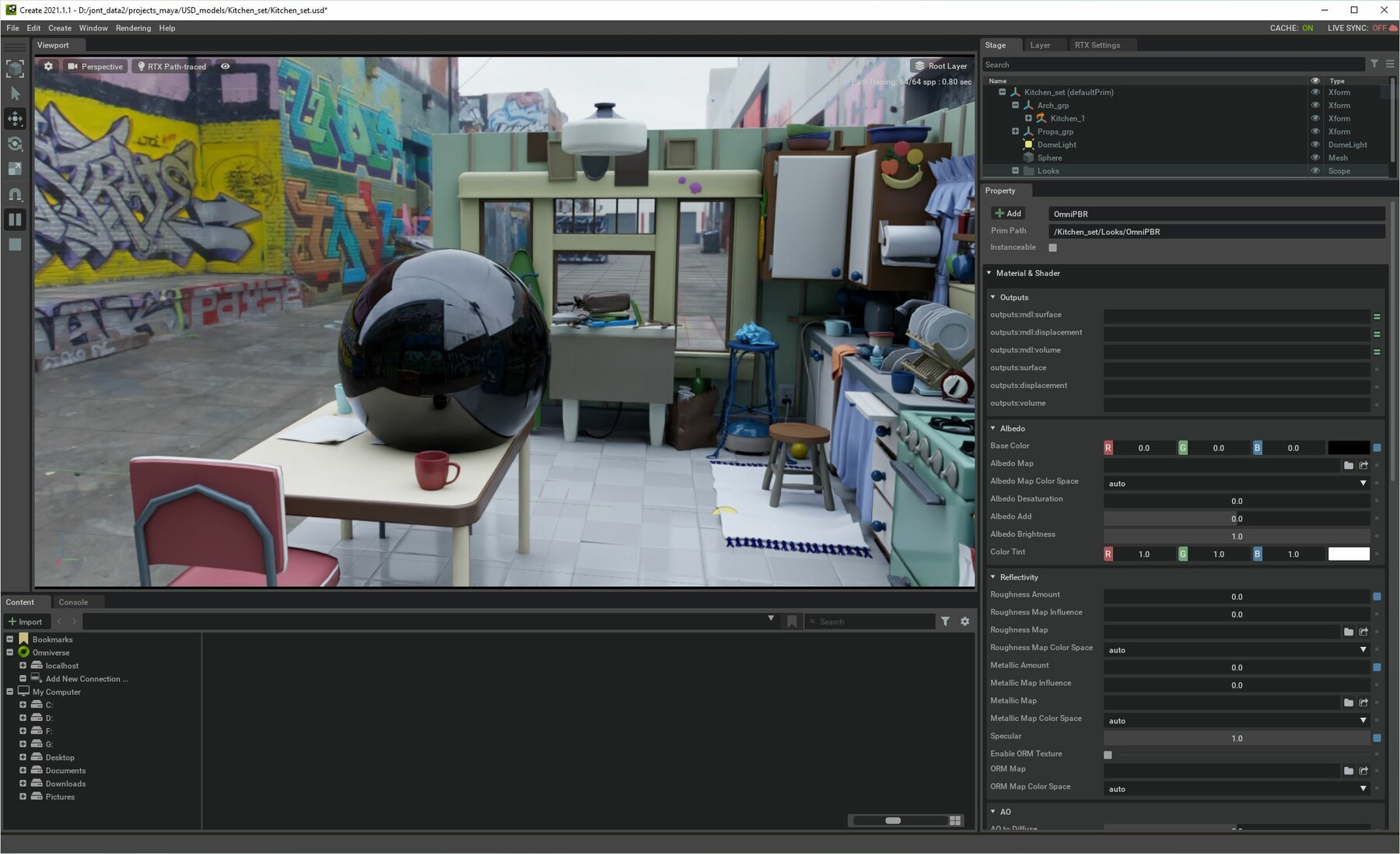Click the Stage search filter icon
Image resolution: width=1400 pixels, height=854 pixels.
point(1374,65)
